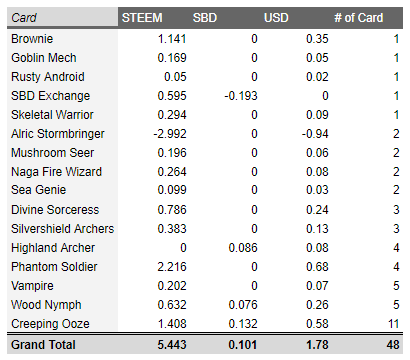Screen dimensions: 410x360
Task: Click the Card column header
Action: [24, 17]
